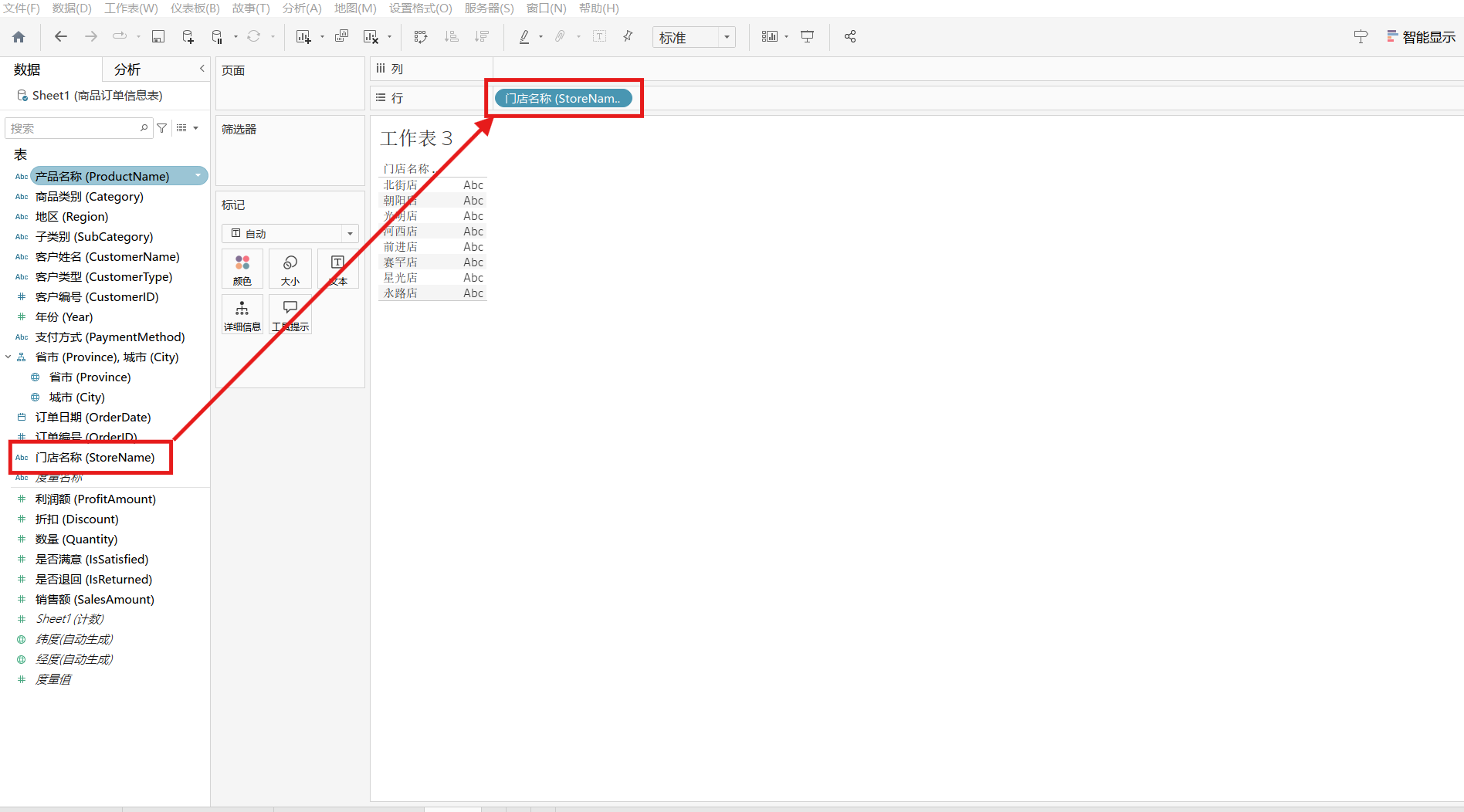The height and width of the screenshot is (812, 1464).
Task: Collapse the 省市, 城市 hierarchy
Action: click(x=8, y=357)
